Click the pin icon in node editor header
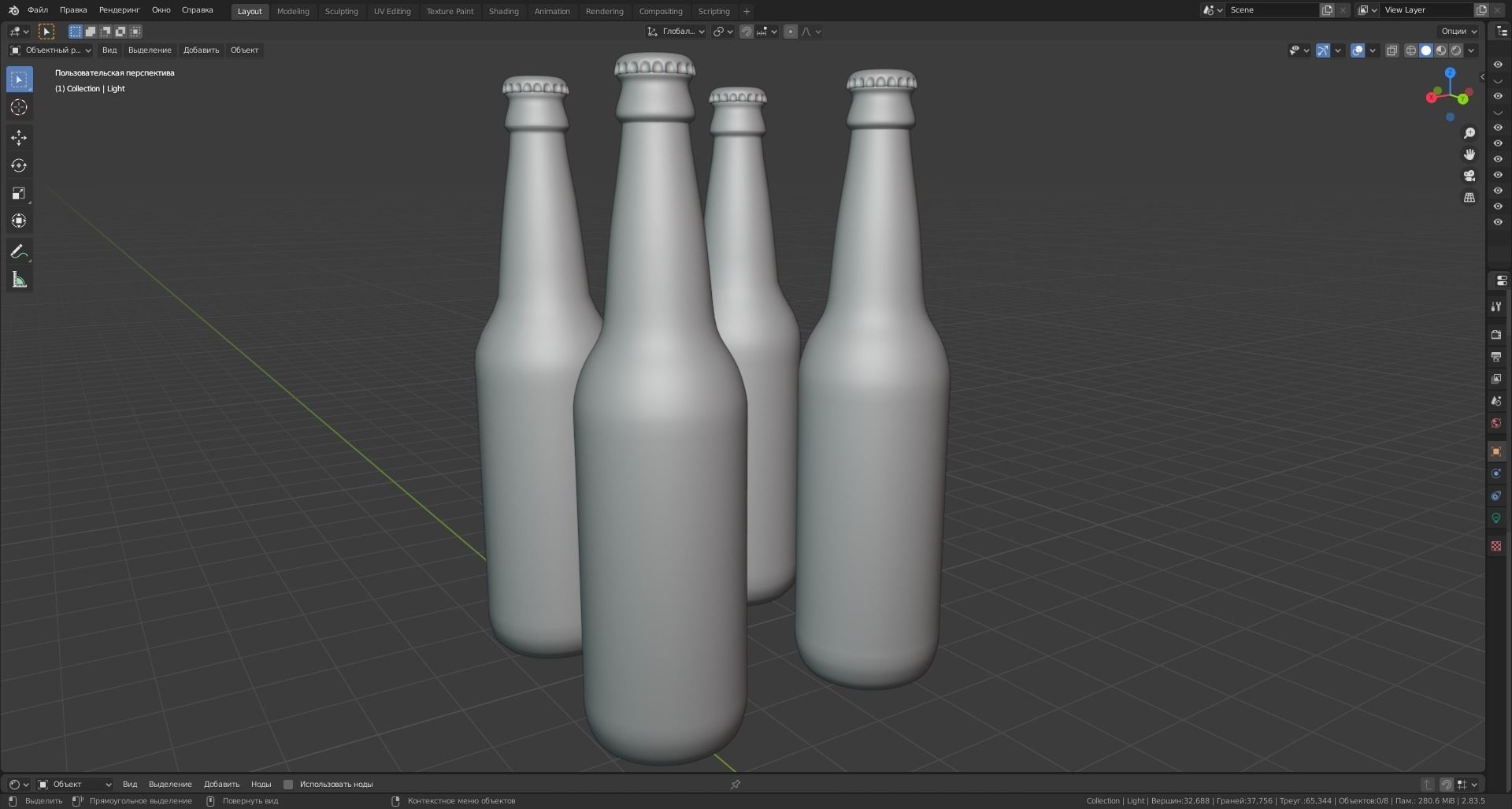Viewport: 1512px width, 809px height. coord(736,785)
